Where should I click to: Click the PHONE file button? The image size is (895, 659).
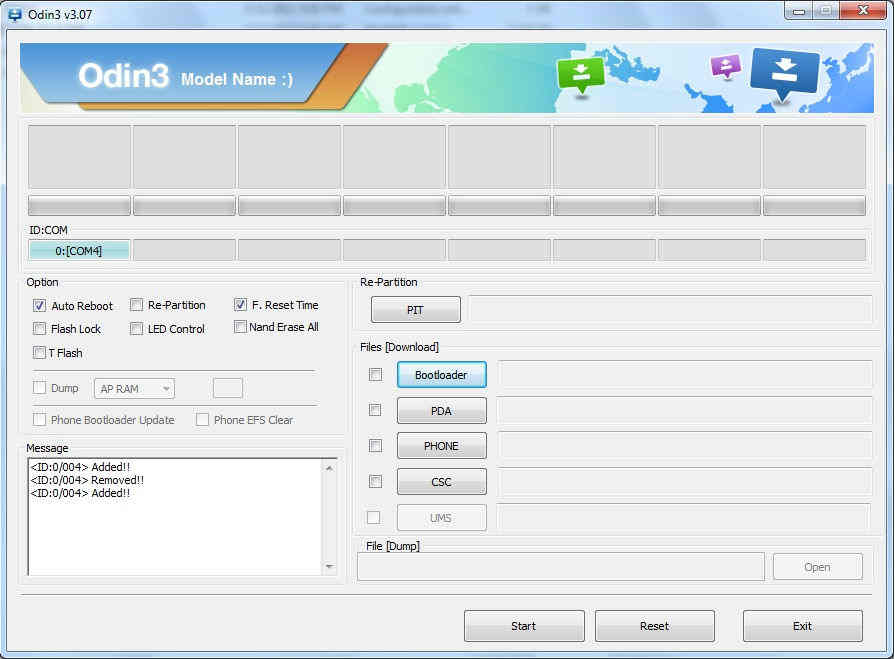click(442, 446)
